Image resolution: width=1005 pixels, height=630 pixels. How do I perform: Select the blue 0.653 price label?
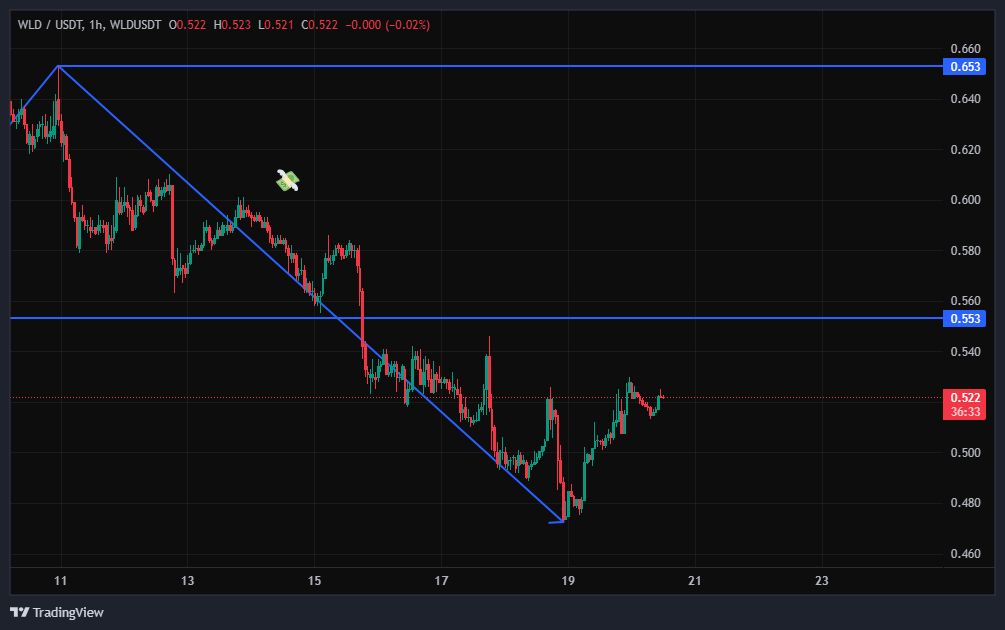click(964, 67)
